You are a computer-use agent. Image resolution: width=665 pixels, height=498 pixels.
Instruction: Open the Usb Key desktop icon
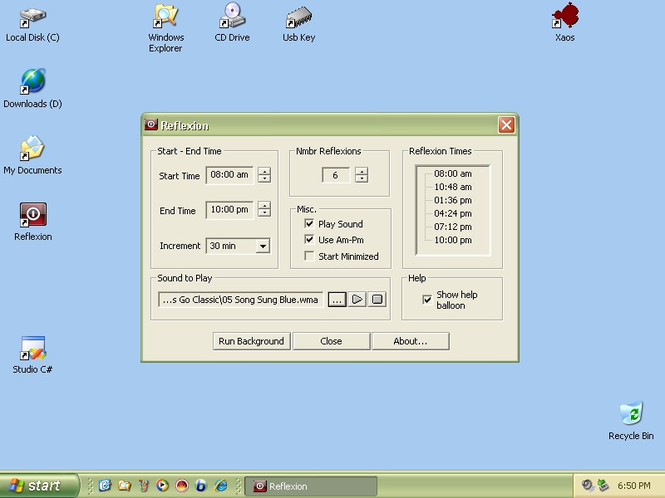point(299,23)
